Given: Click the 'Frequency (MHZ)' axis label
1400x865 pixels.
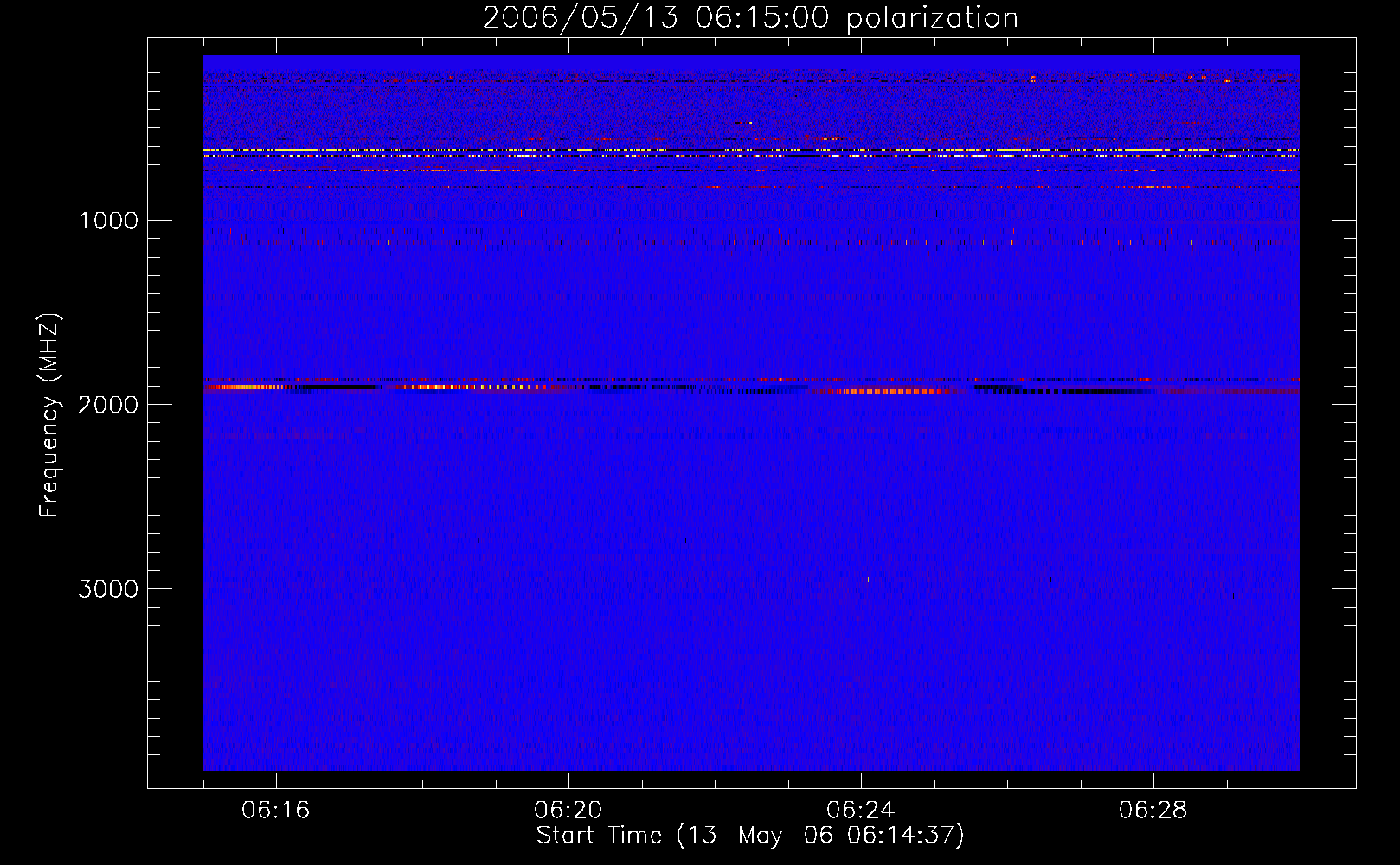Looking at the screenshot, I should (x=49, y=415).
